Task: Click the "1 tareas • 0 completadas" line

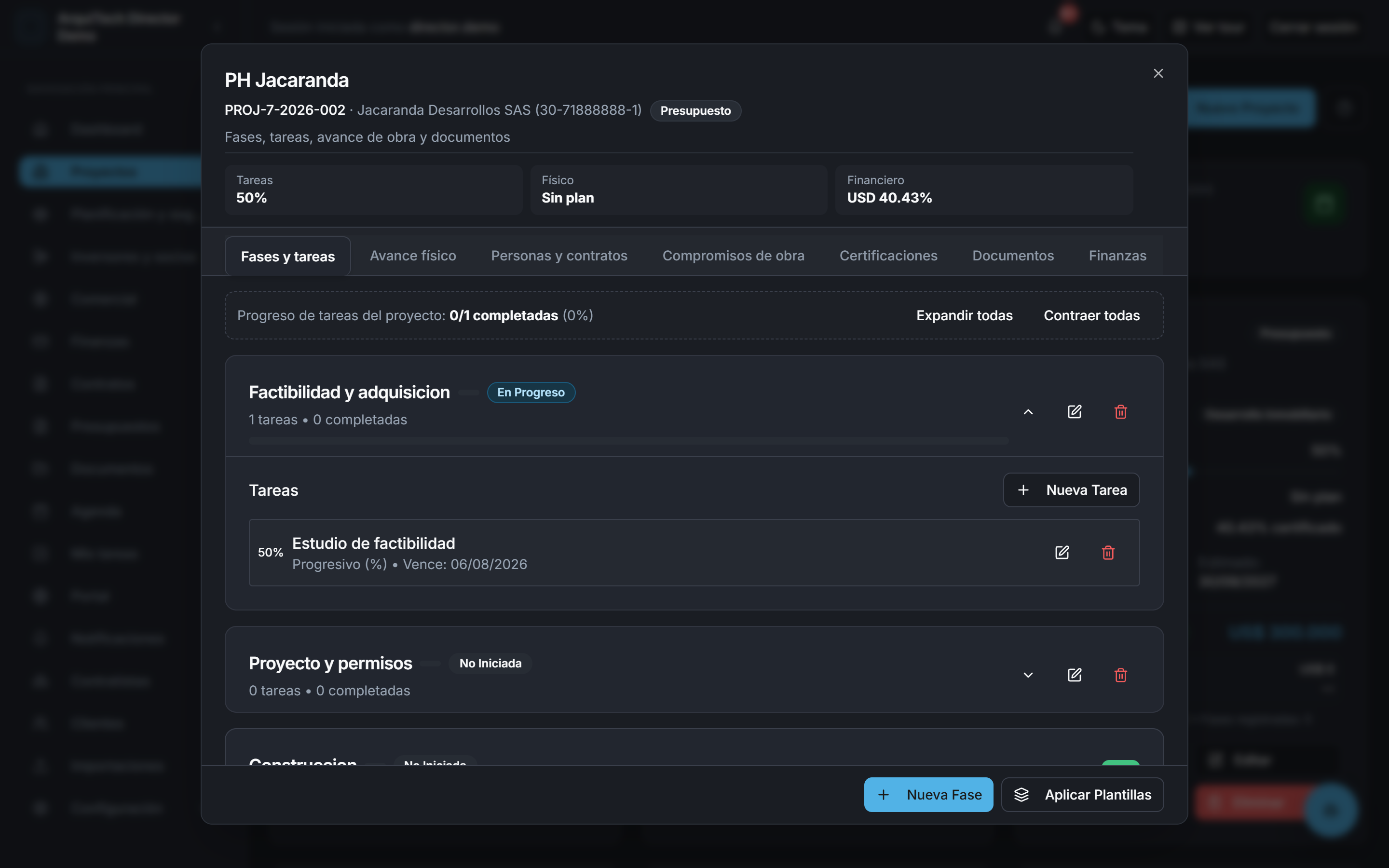Action: point(328,420)
